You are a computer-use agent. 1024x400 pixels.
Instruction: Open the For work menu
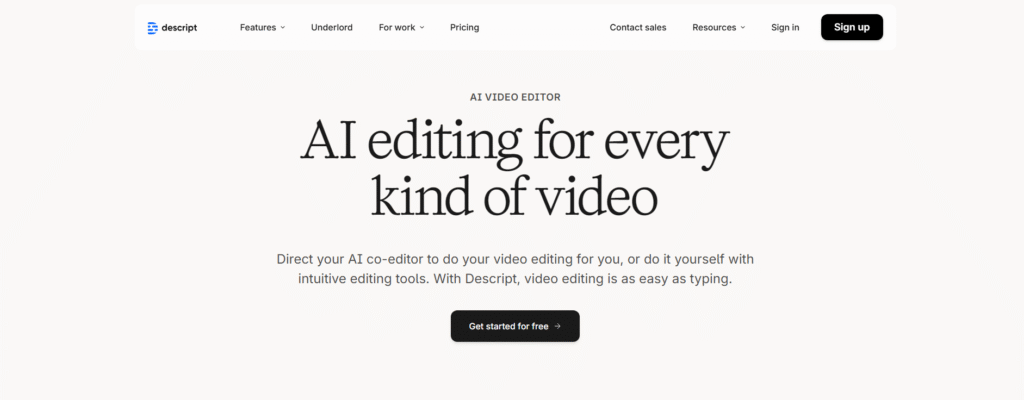tap(396, 28)
